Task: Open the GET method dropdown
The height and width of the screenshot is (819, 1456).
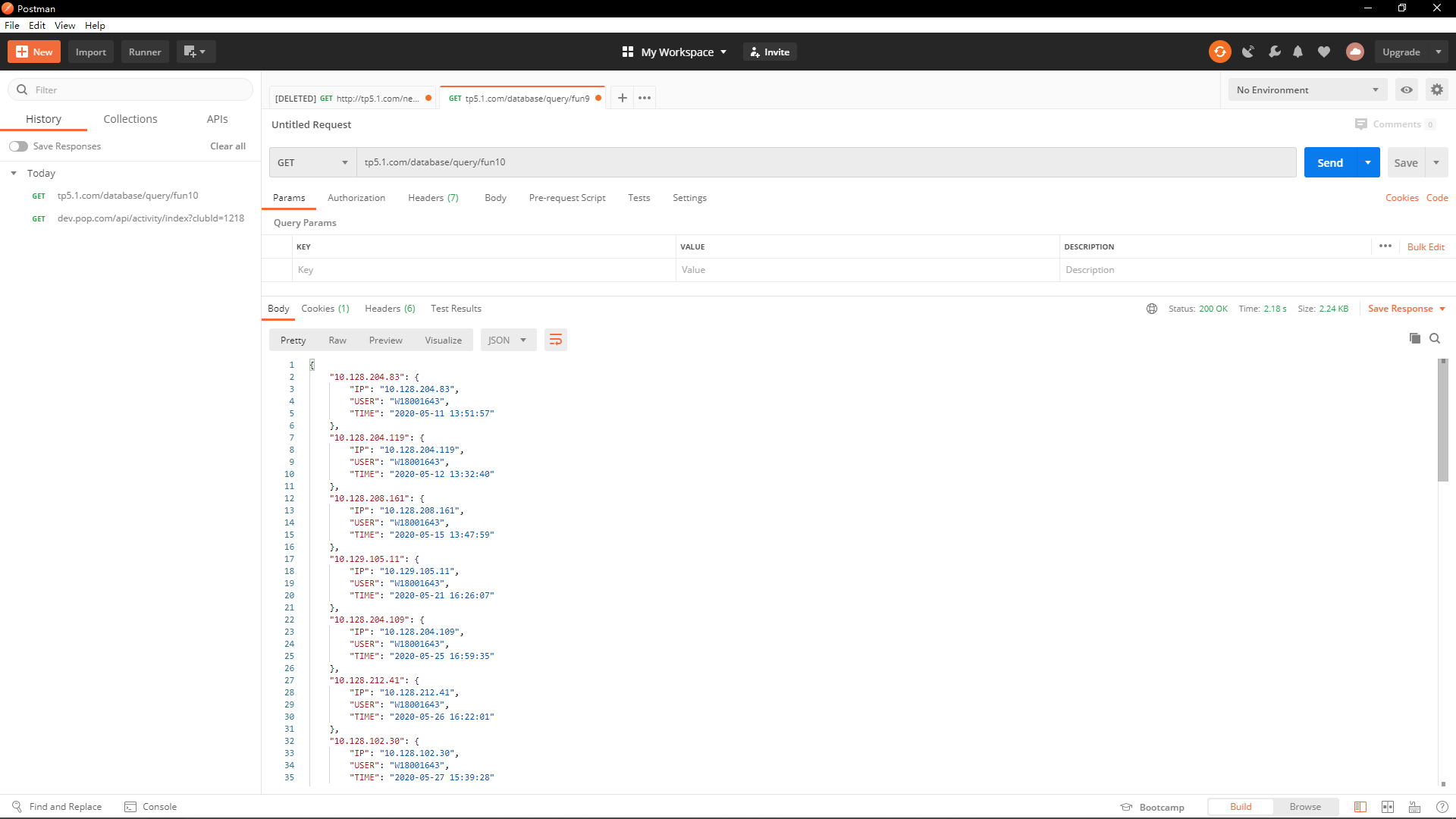Action: point(312,162)
